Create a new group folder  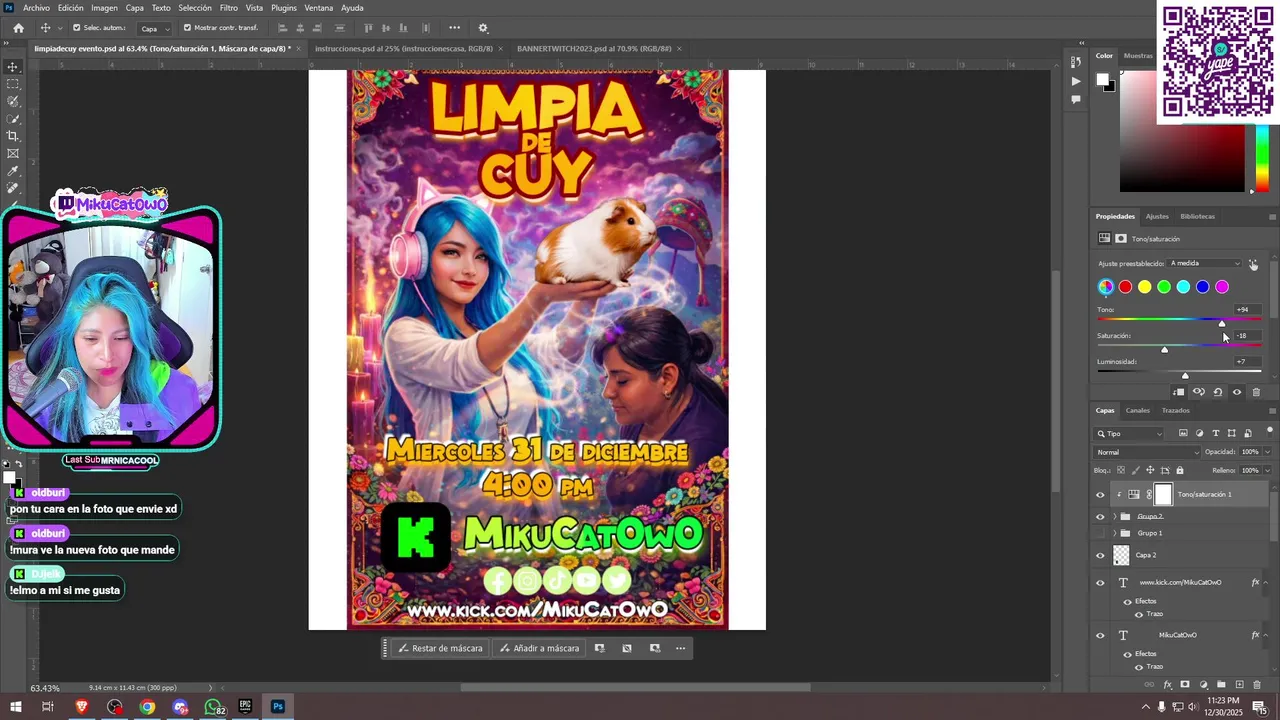pyautogui.click(x=1221, y=685)
